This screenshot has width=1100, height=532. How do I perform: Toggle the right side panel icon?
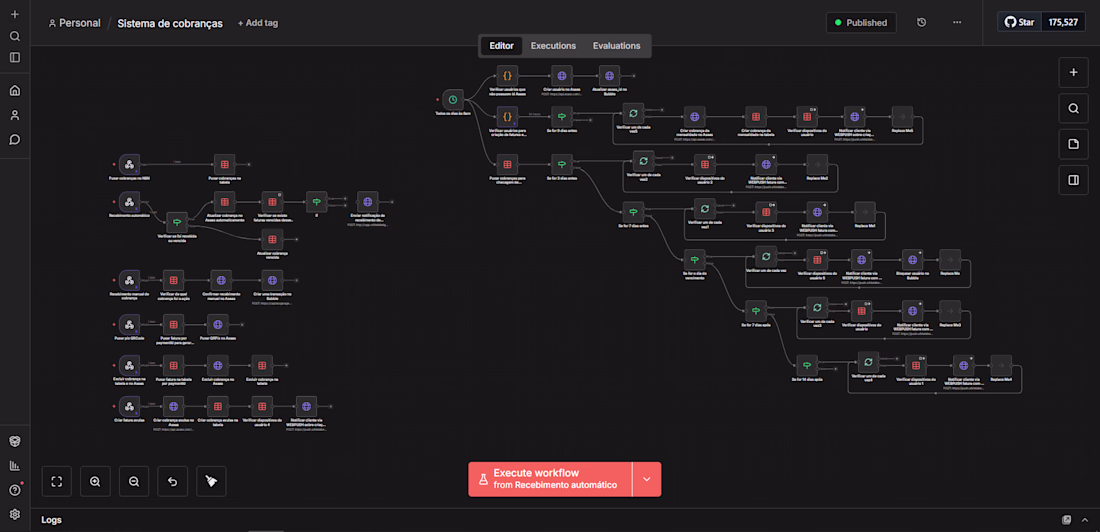1073,180
